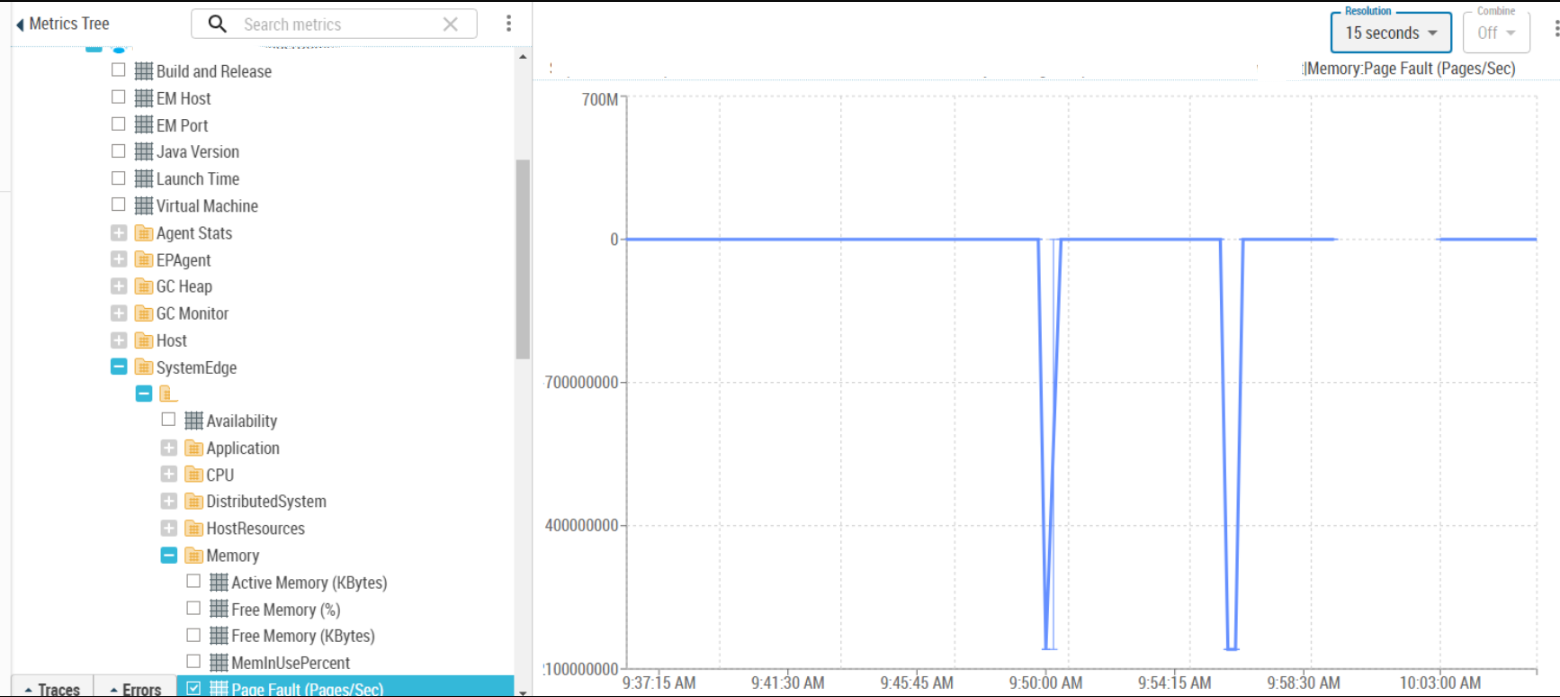
Task: Click the Agent Stats folder icon
Action: [143, 233]
